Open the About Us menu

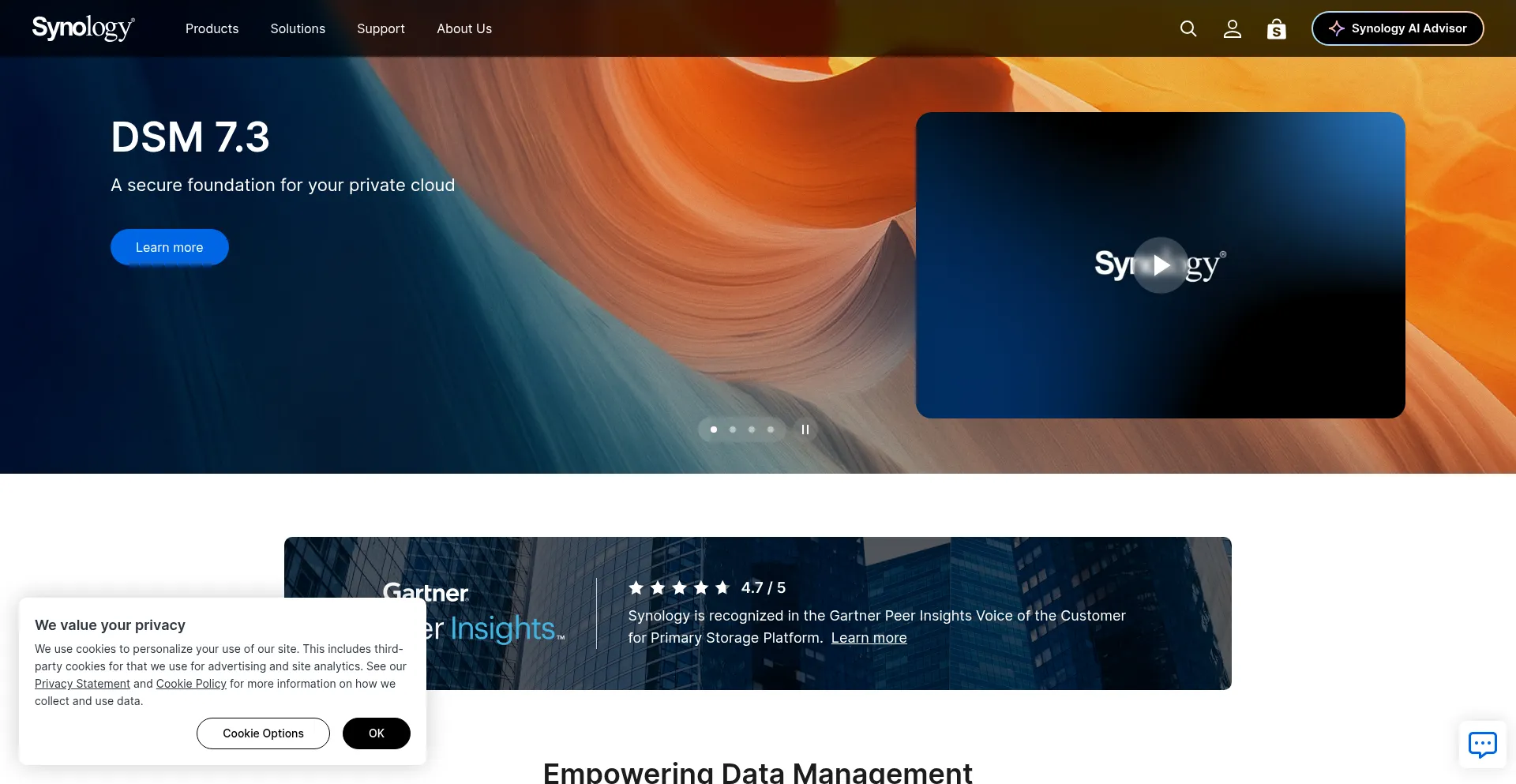pyautogui.click(x=464, y=28)
